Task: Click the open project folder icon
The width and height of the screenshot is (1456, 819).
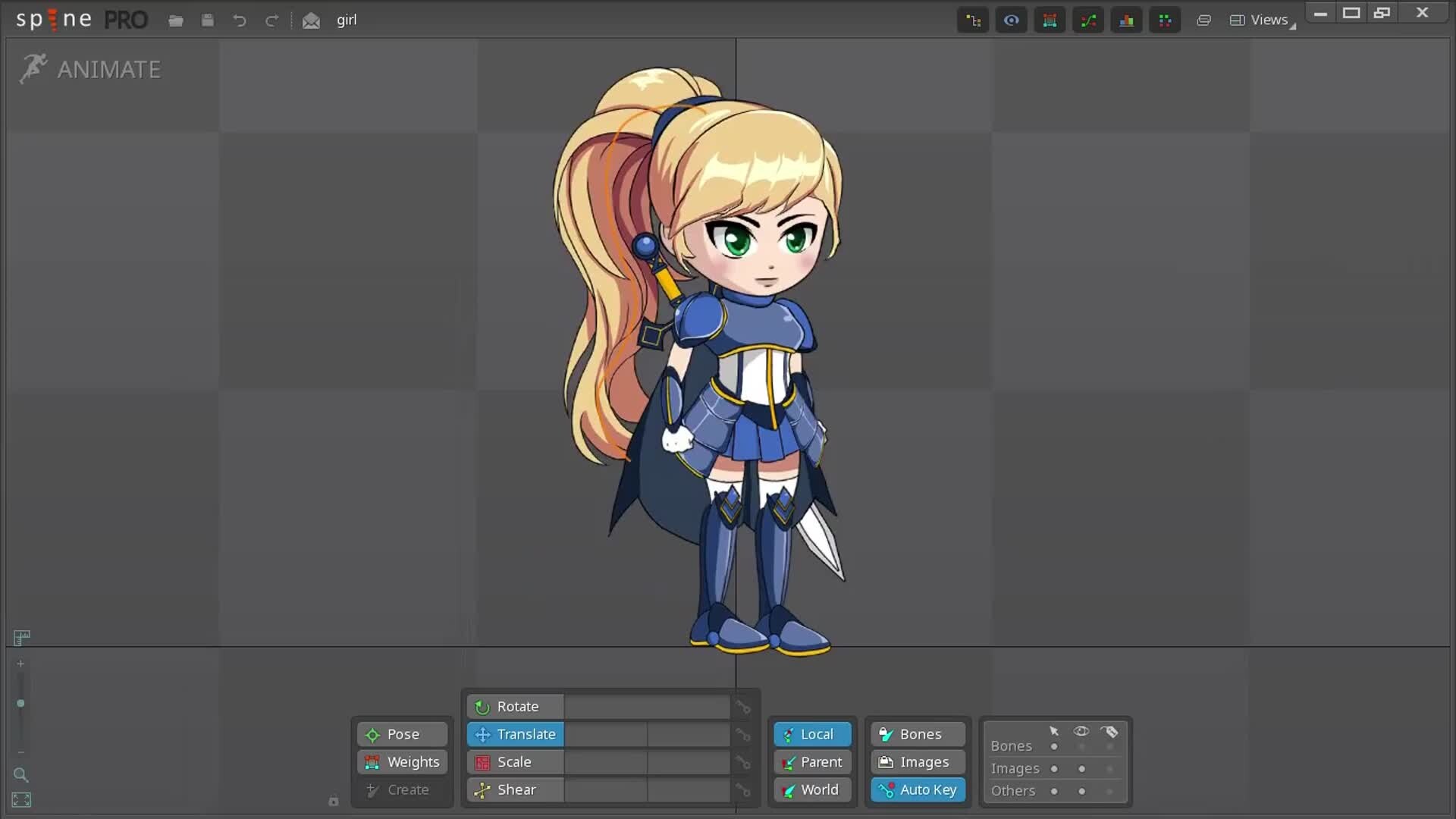Action: [x=176, y=20]
